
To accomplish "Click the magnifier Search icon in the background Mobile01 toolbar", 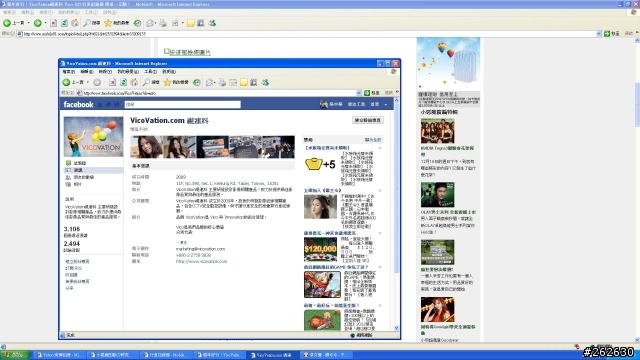I will [87, 23].
